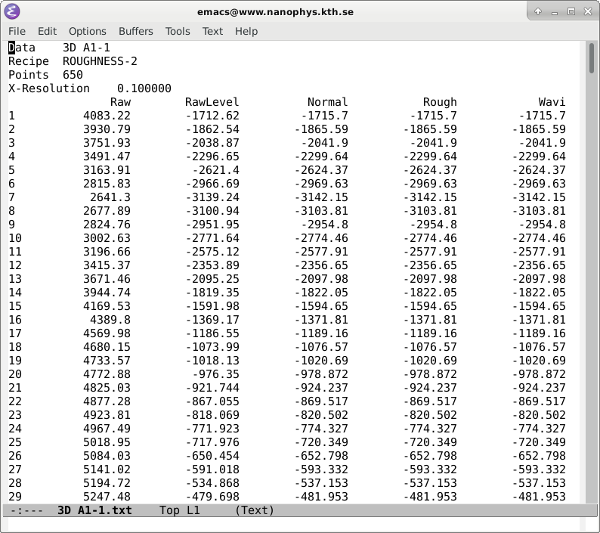Click the buffer name 3D A1-1.txt in mode line
The height and width of the screenshot is (533, 600).
click(94, 510)
